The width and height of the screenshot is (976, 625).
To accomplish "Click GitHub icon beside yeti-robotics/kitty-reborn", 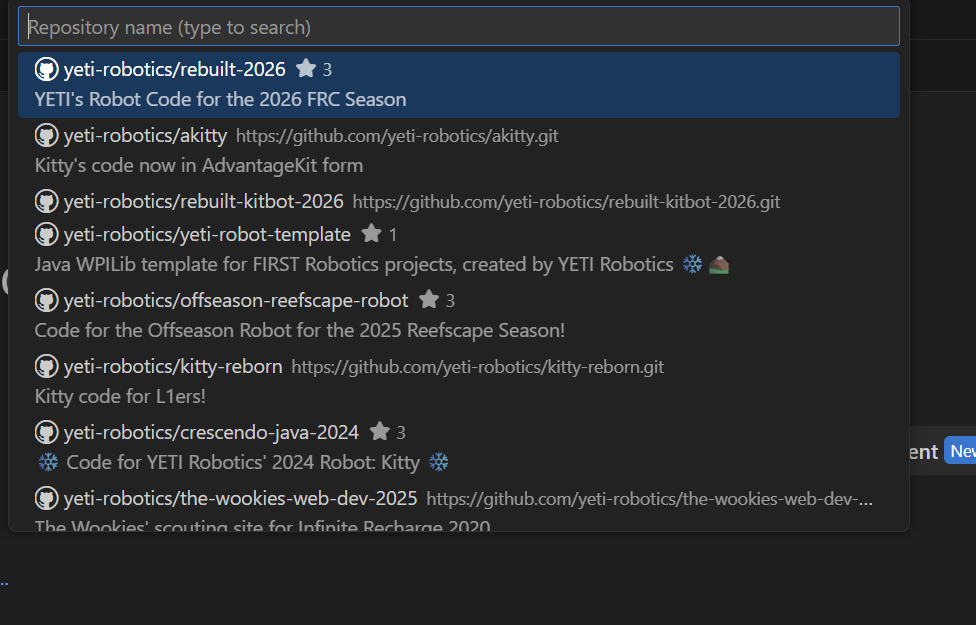I will click(46, 366).
